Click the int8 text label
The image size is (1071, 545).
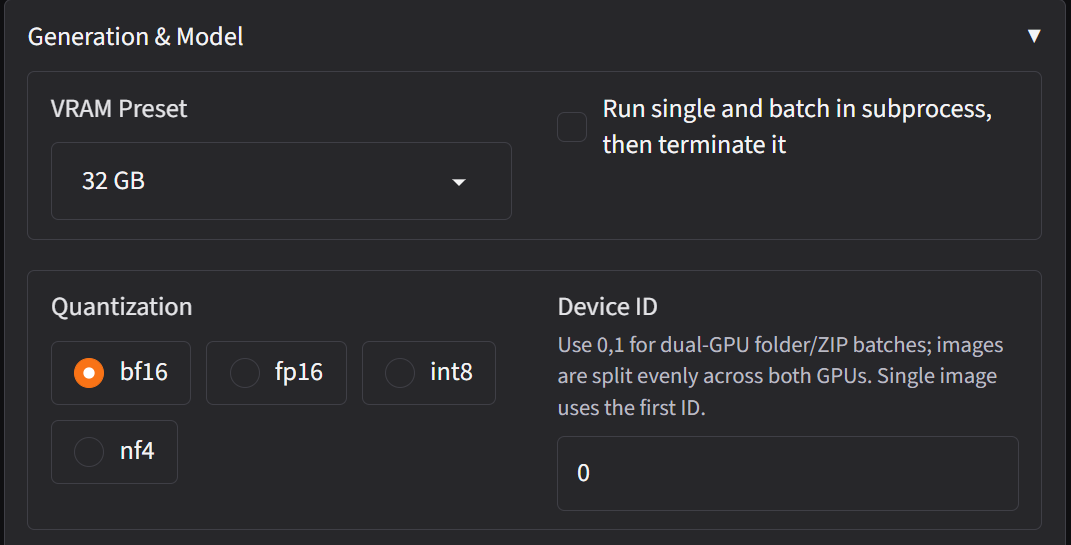[x=451, y=372]
